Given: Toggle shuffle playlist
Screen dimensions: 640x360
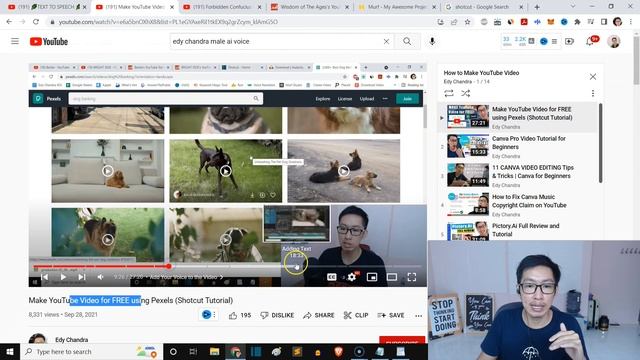Looking at the screenshot, I should click(x=465, y=93).
